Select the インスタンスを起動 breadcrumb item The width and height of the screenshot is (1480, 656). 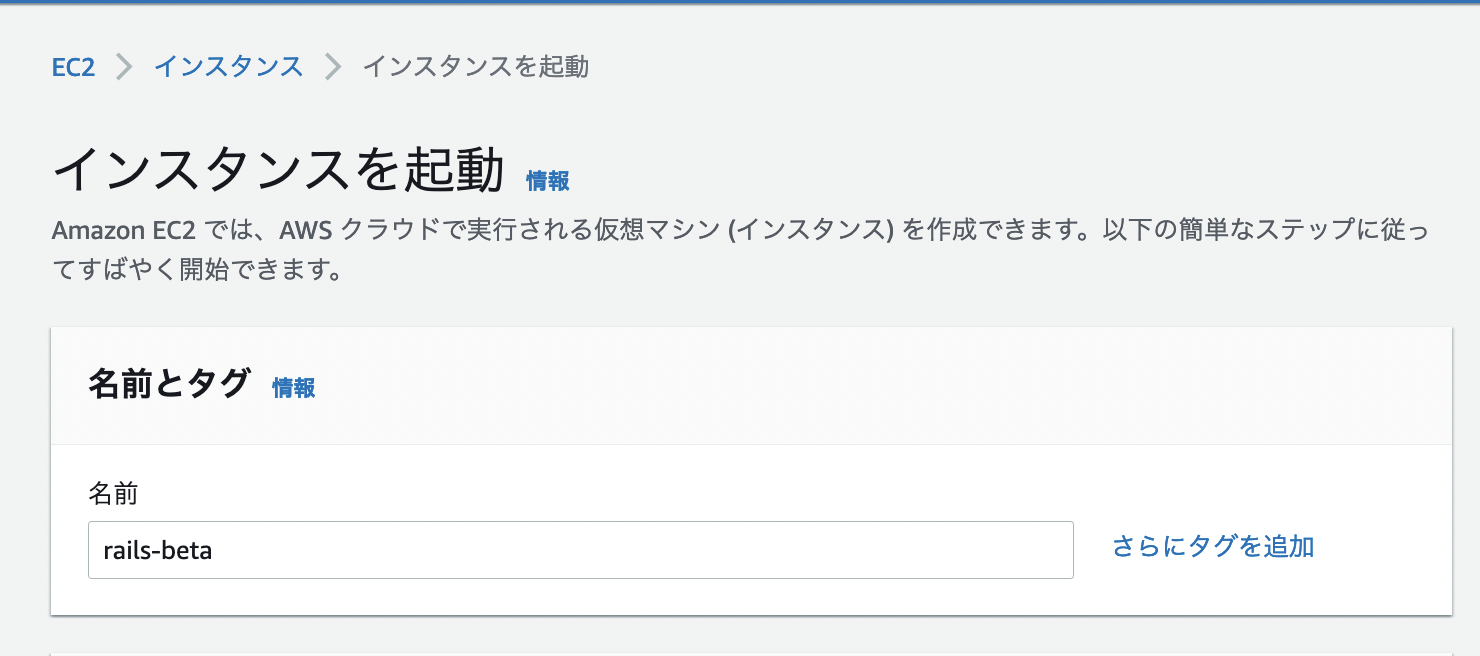click(x=476, y=66)
